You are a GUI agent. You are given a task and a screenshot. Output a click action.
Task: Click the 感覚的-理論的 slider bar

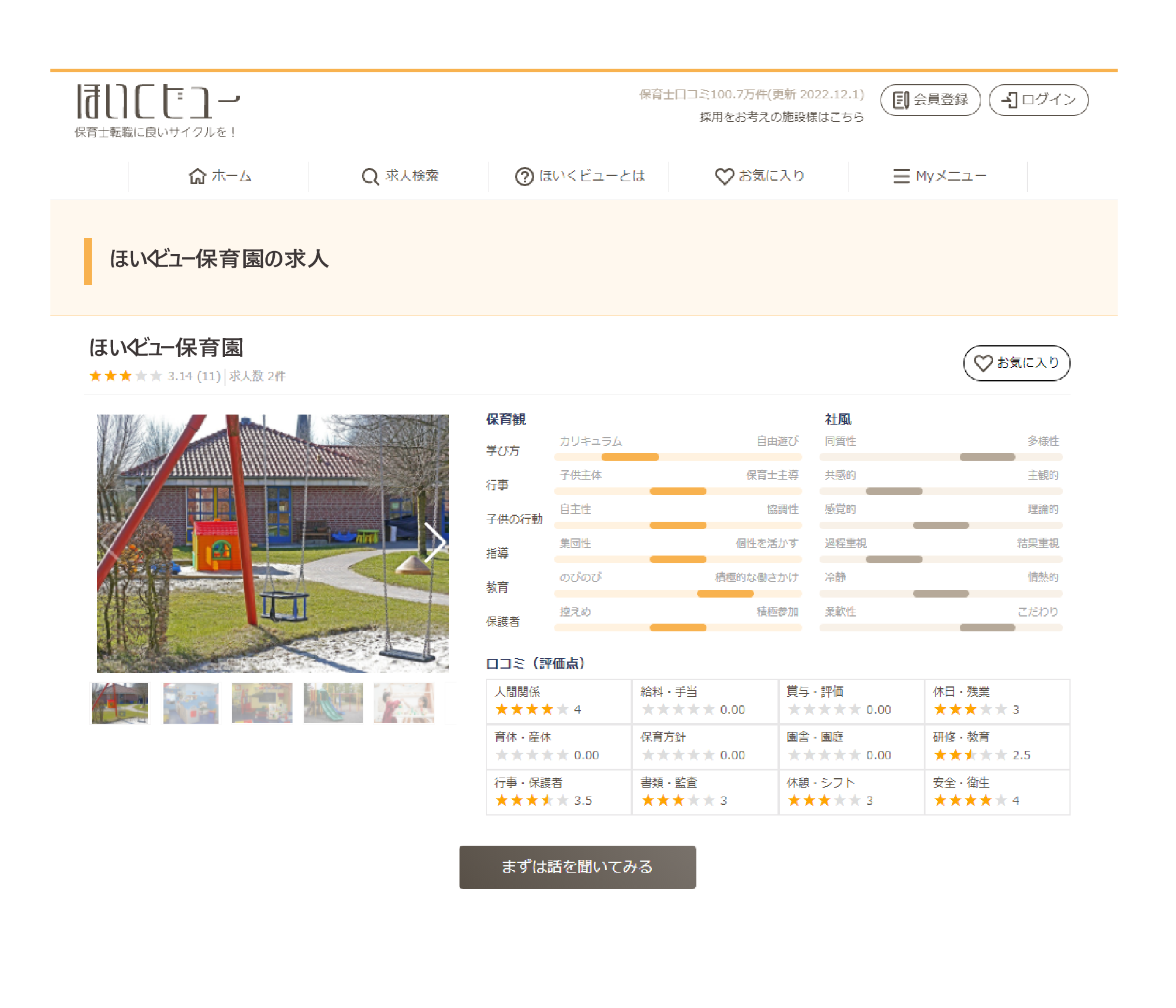click(x=941, y=525)
